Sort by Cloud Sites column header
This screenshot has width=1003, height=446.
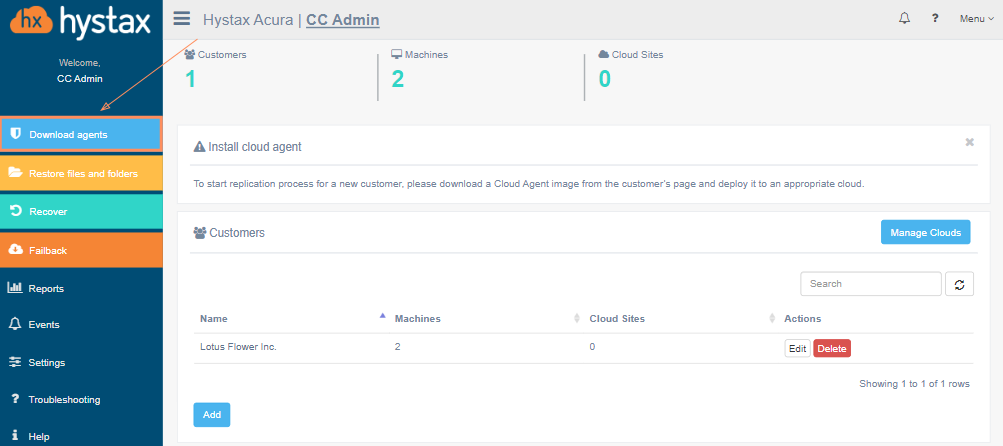point(617,319)
